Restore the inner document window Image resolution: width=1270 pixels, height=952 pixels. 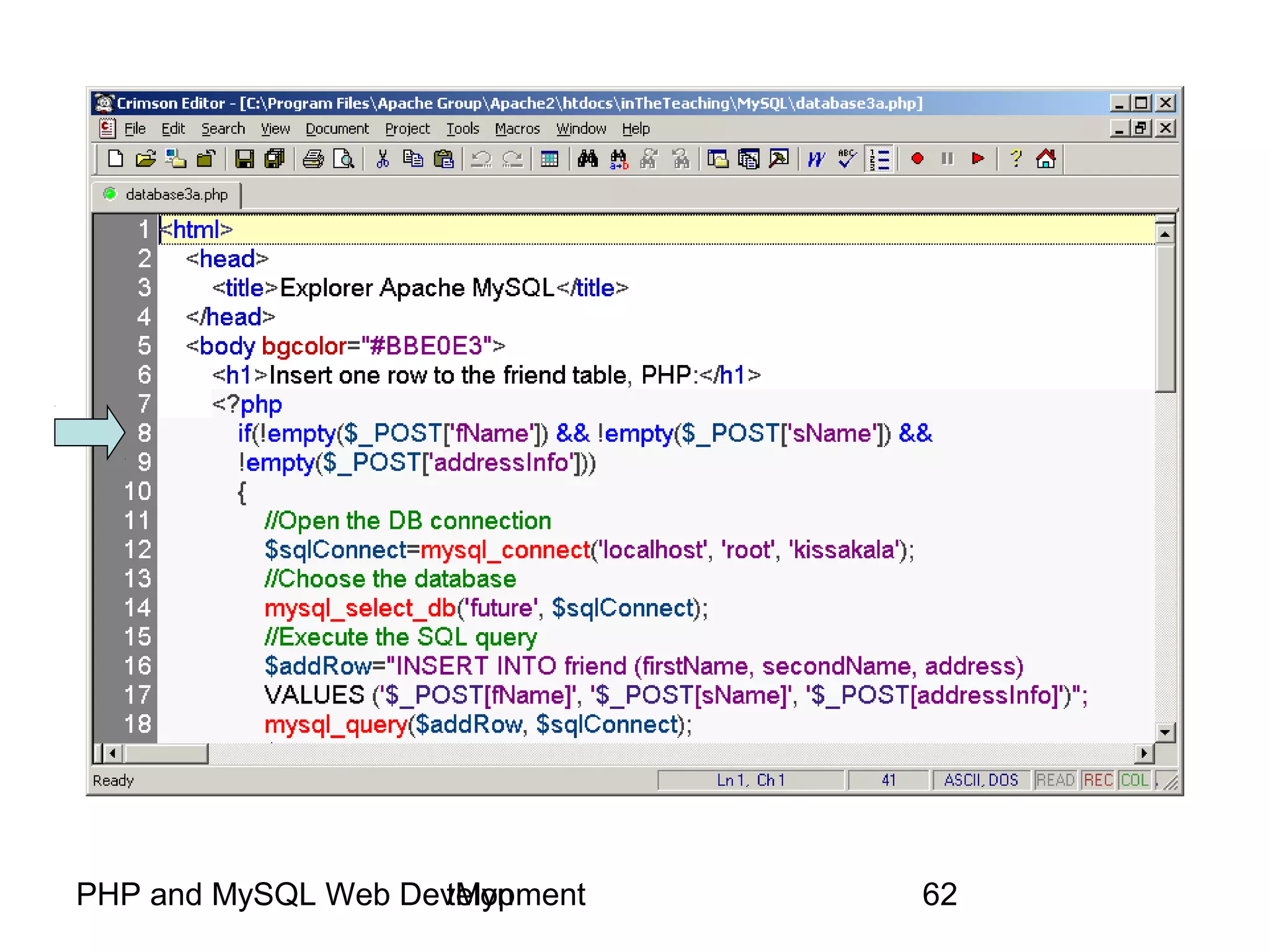tap(1142, 128)
